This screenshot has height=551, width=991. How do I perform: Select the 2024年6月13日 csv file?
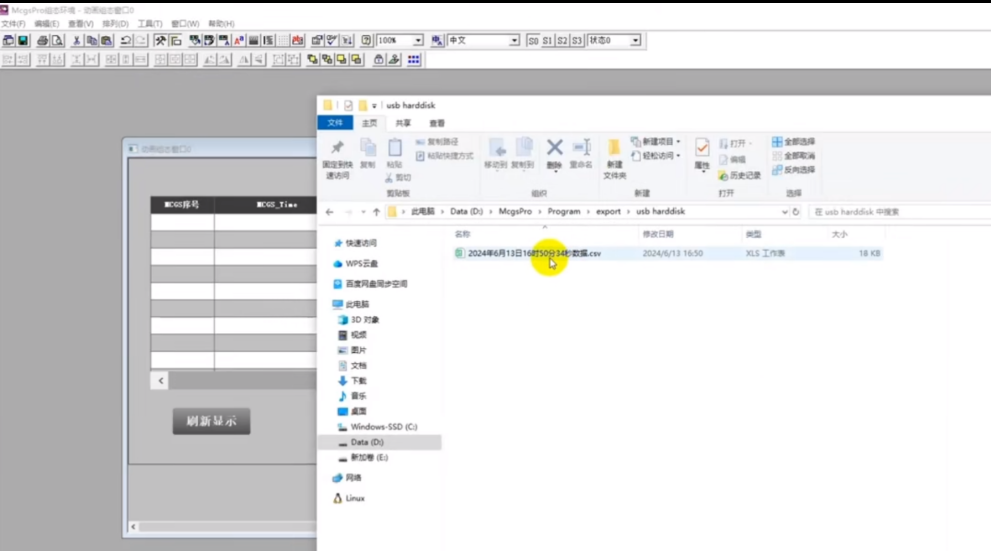[534, 254]
